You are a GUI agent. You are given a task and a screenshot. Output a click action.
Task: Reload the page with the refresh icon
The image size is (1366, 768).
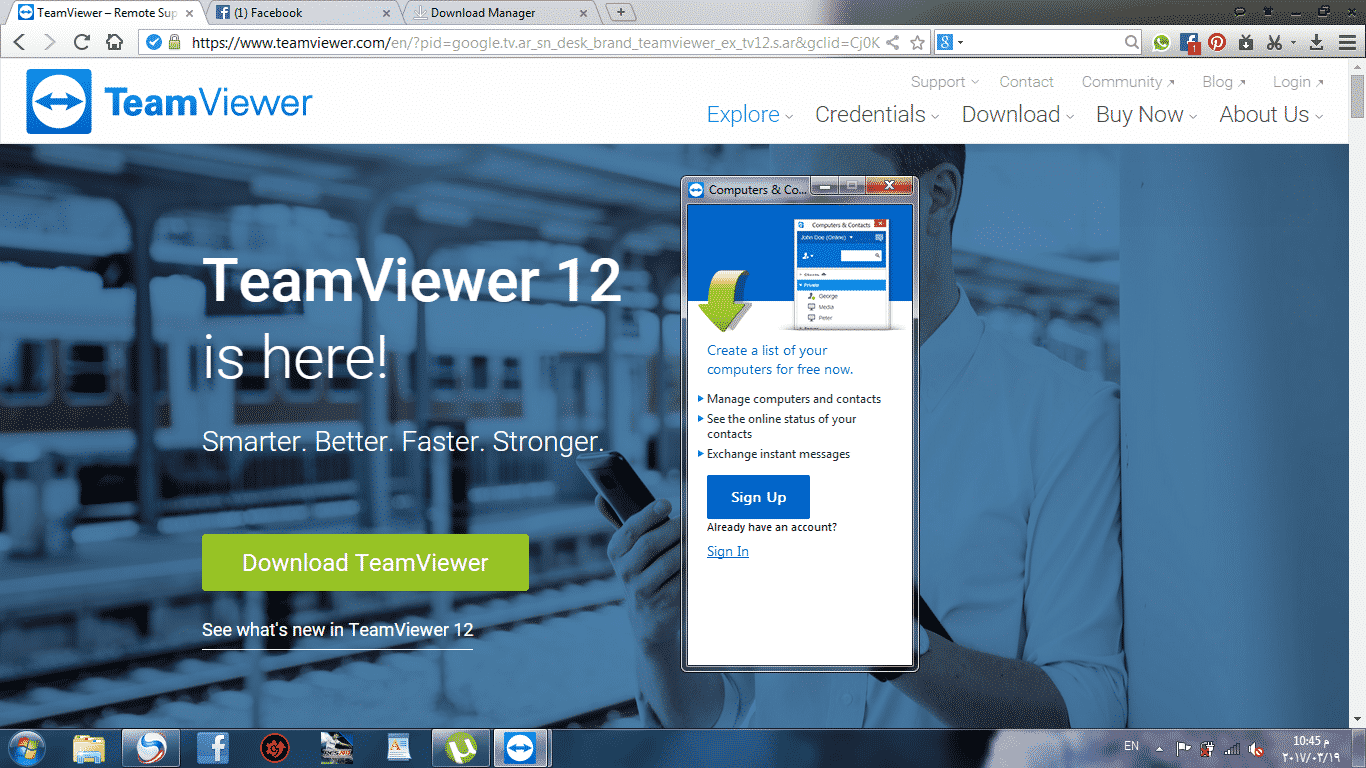tap(82, 43)
